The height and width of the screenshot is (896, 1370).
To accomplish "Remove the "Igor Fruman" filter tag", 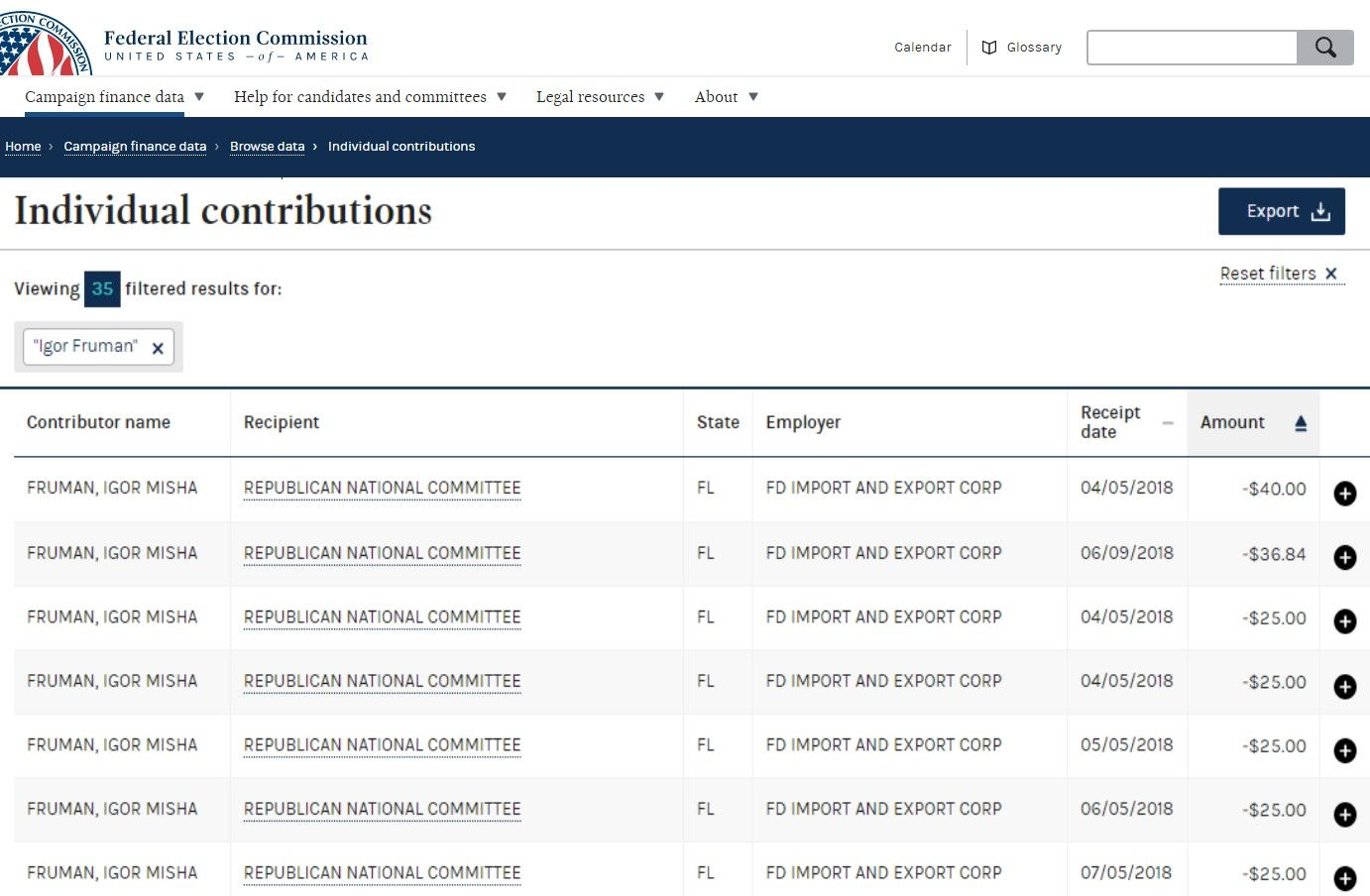I will (158, 348).
